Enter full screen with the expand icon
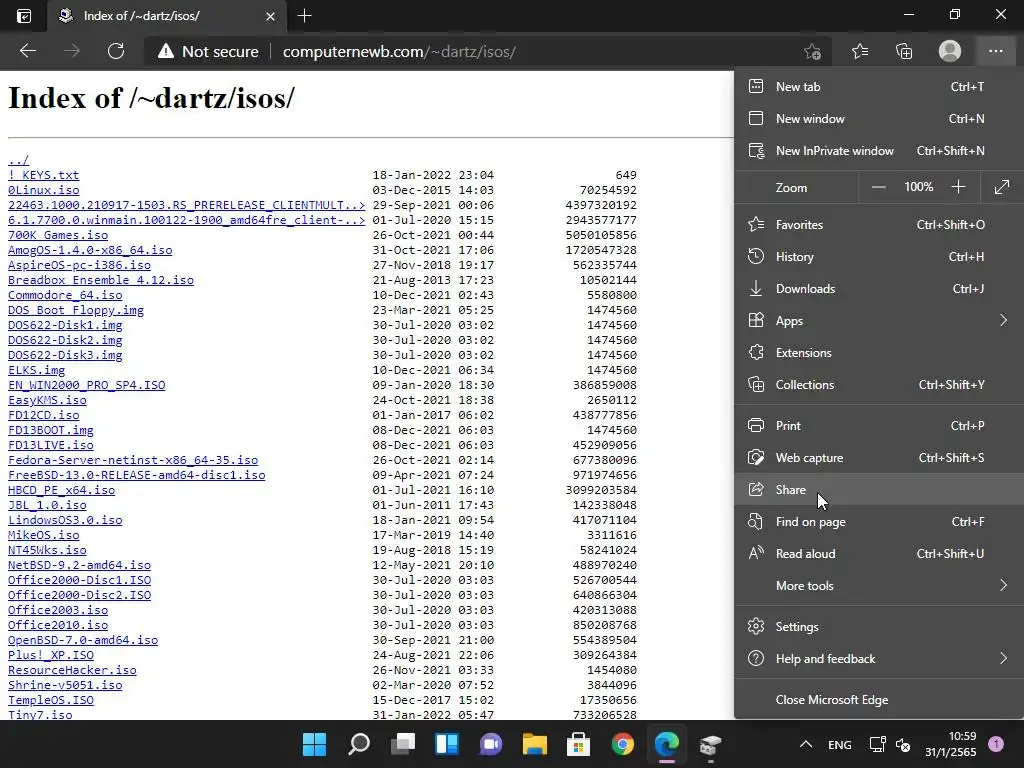The width and height of the screenshot is (1024, 768). (x=1002, y=187)
